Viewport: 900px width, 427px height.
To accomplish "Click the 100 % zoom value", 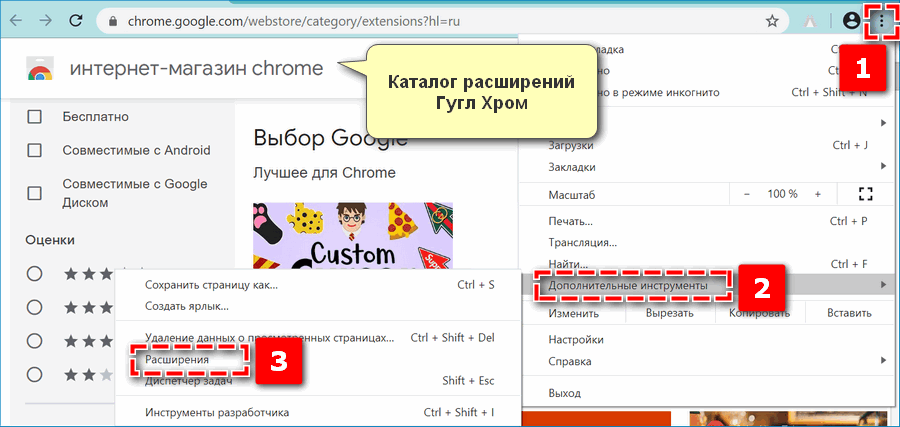I will tap(782, 194).
